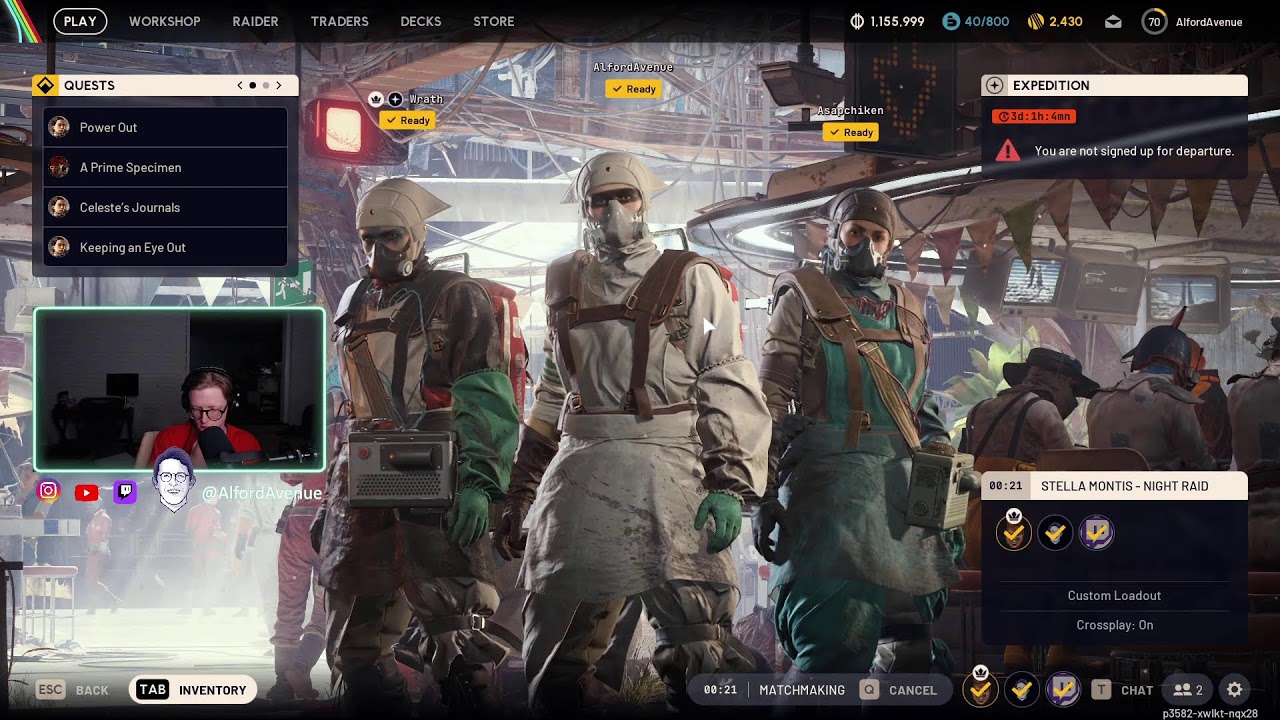
Task: Click the gold currency icon beside 2,430
Action: (x=1036, y=21)
